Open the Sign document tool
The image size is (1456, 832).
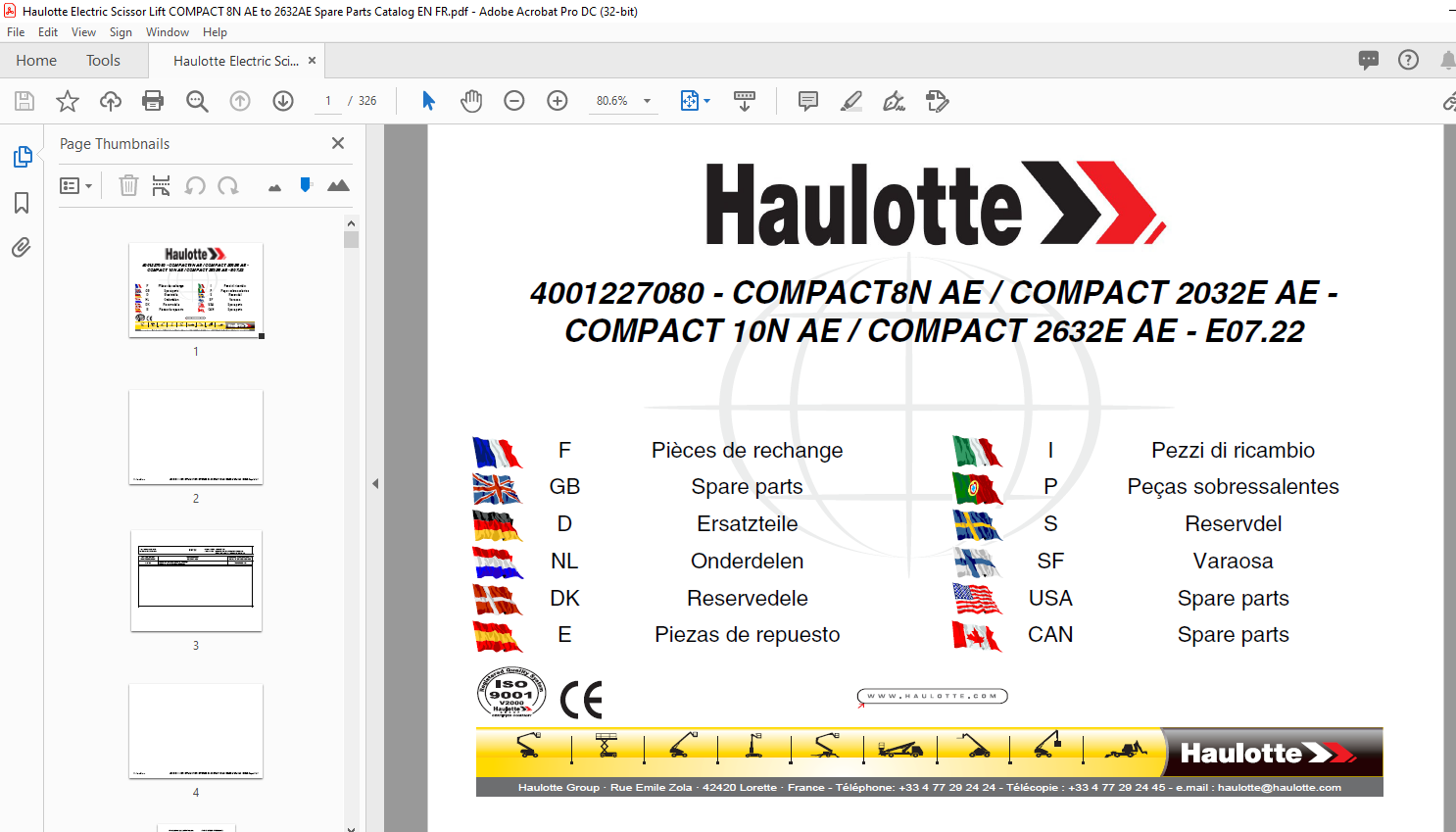tap(894, 101)
